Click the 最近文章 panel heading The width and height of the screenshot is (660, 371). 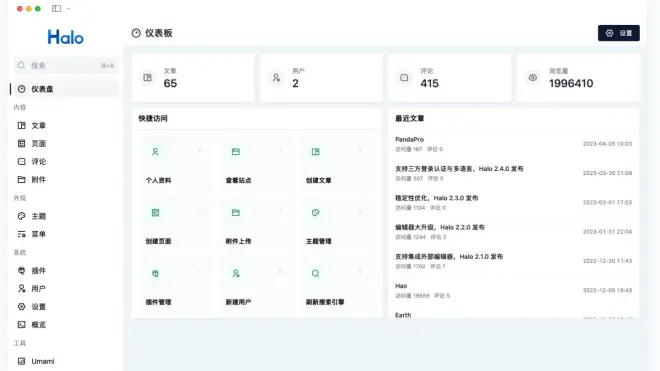point(410,118)
